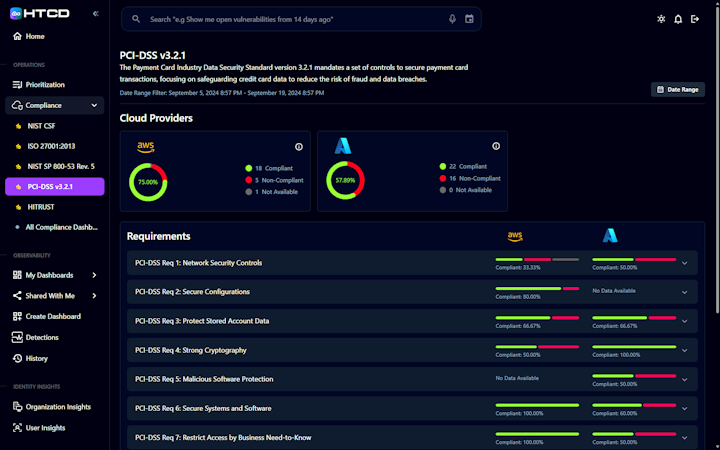Select PCI-DSS v3.2.1 sidebar item
The image size is (720, 450).
tap(55, 186)
